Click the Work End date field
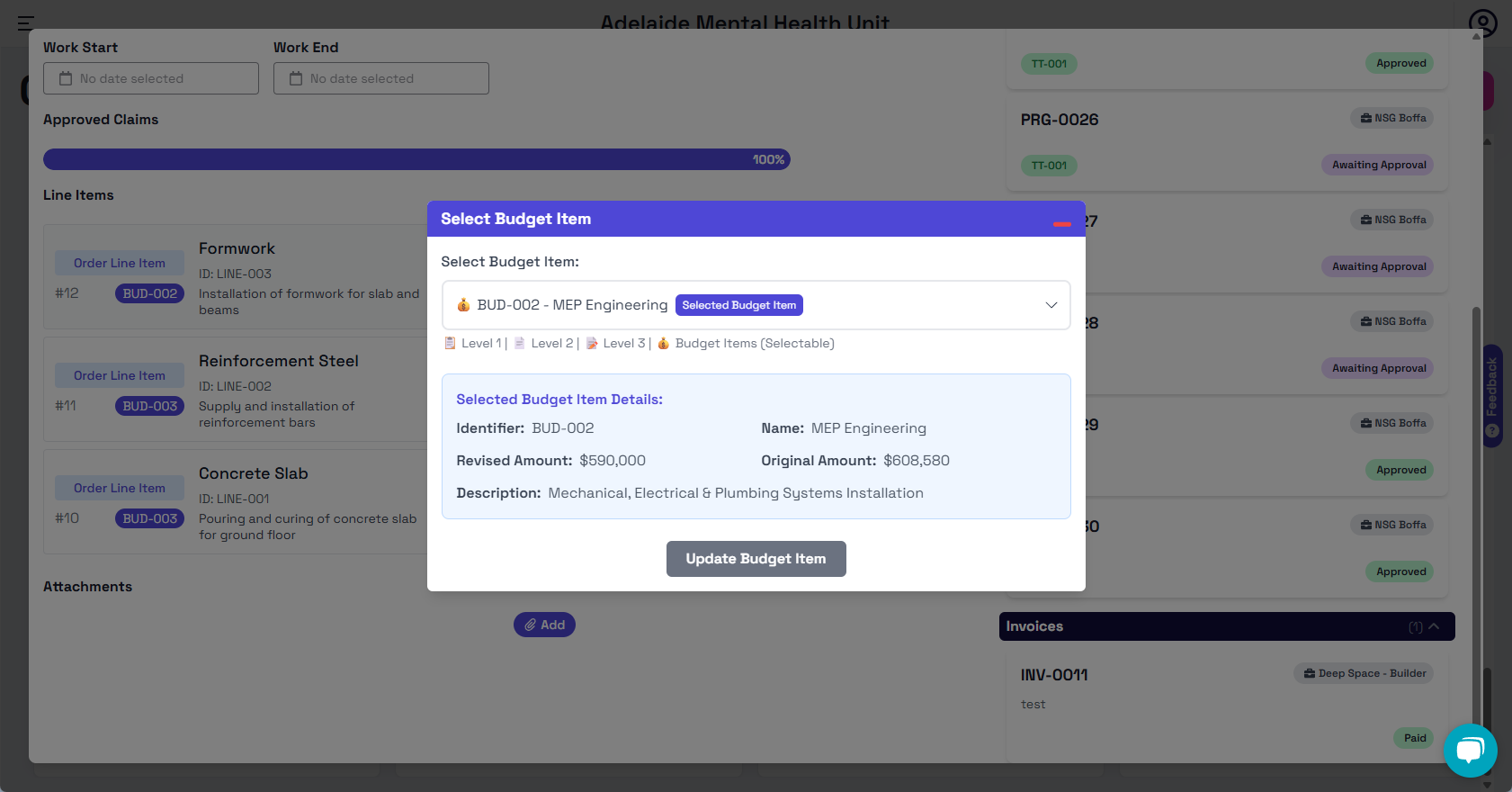Screen dimensions: 1512x792 pyautogui.click(x=381, y=78)
